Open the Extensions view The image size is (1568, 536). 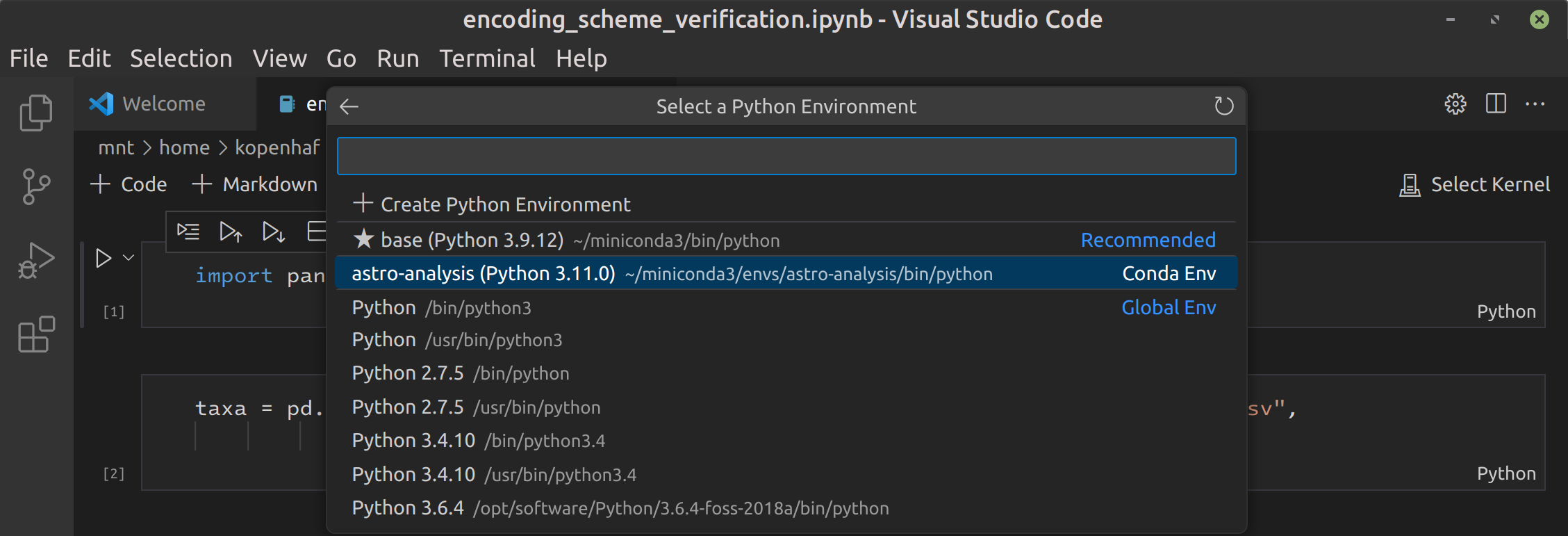tap(36, 334)
